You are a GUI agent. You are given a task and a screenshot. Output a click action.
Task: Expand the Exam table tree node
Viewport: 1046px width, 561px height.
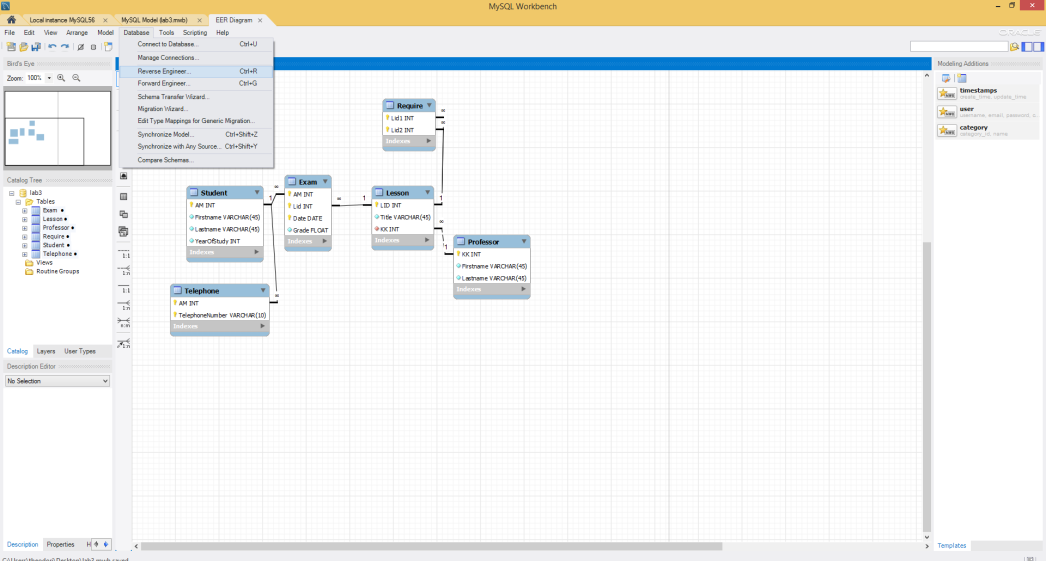coord(25,210)
